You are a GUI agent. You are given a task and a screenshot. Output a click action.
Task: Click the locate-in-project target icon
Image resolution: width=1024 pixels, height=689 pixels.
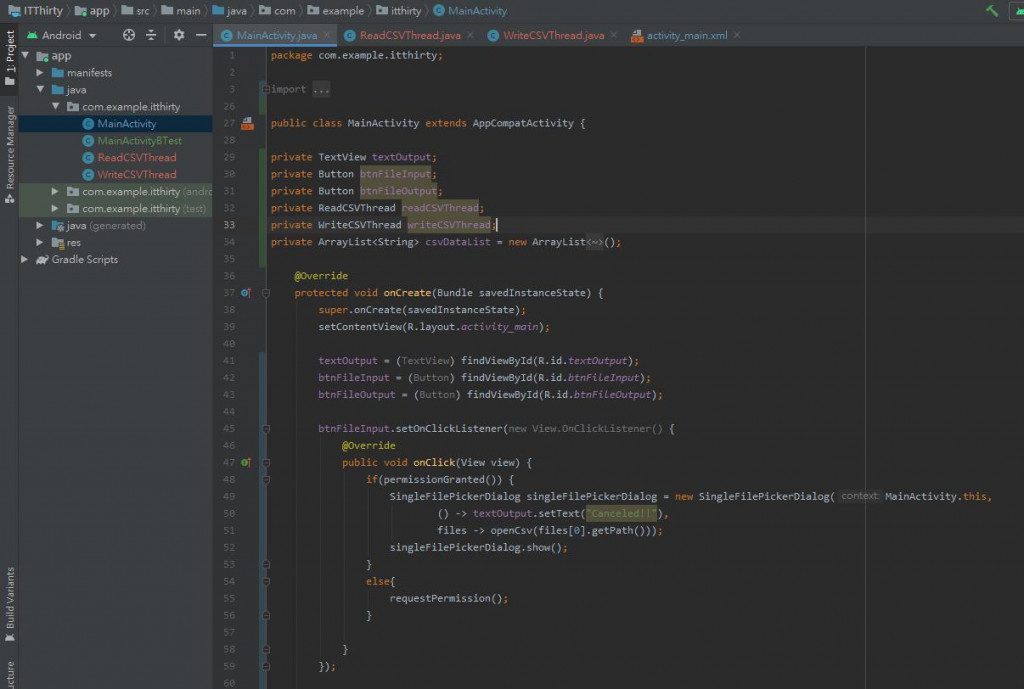click(x=129, y=35)
